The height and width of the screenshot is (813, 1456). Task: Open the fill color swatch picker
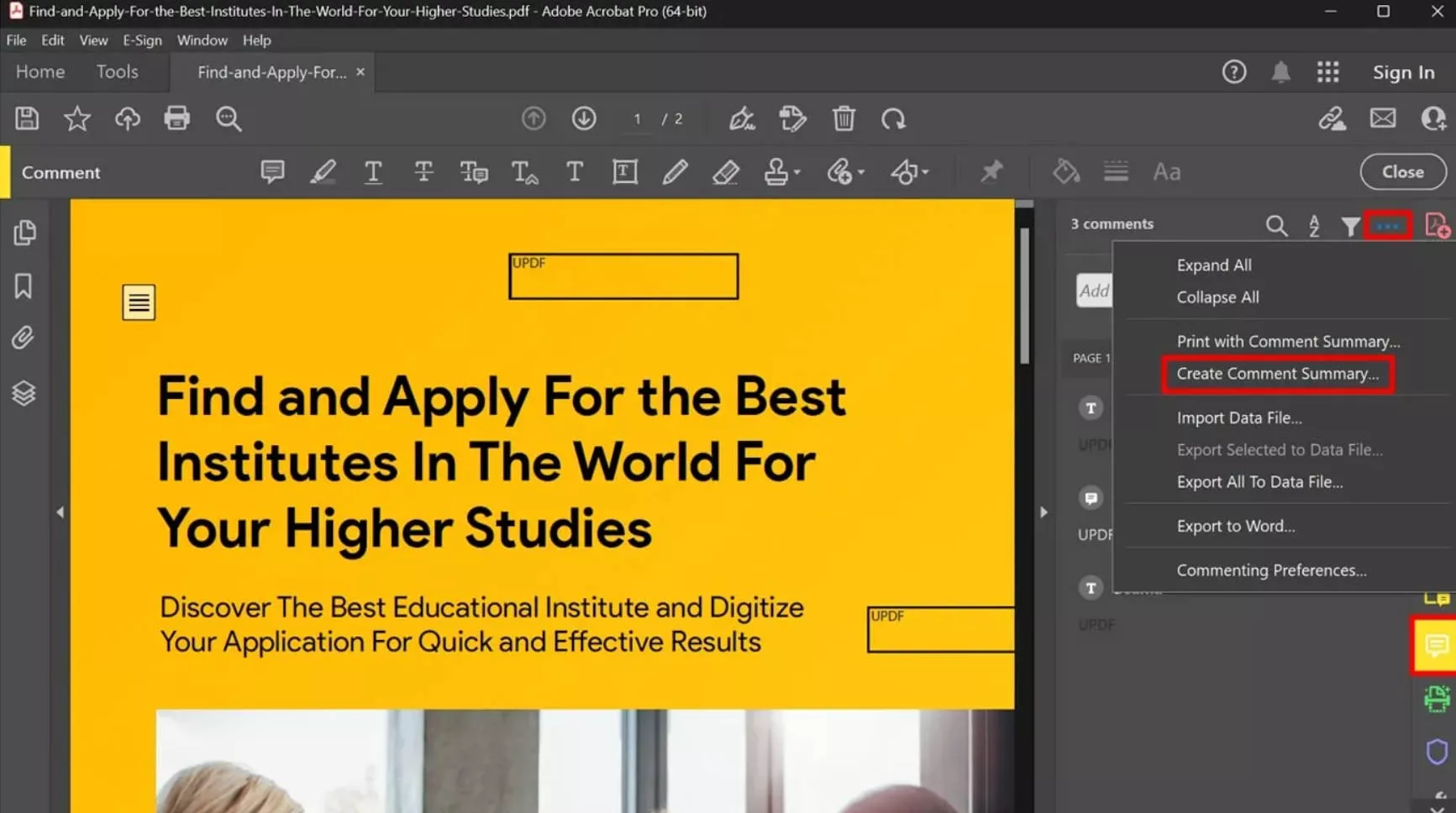pyautogui.click(x=1065, y=171)
